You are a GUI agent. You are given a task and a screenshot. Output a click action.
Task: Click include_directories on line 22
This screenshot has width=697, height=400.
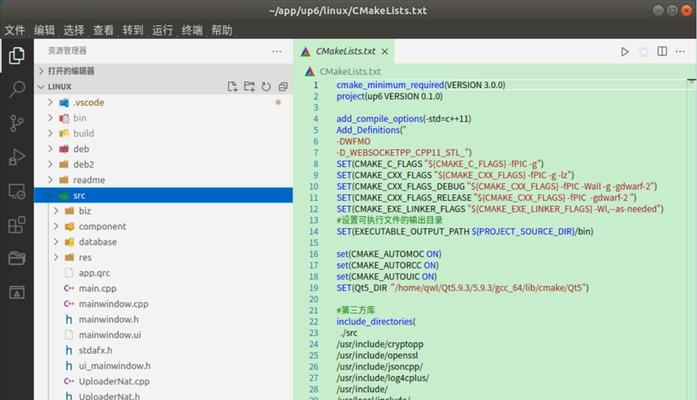pos(374,321)
